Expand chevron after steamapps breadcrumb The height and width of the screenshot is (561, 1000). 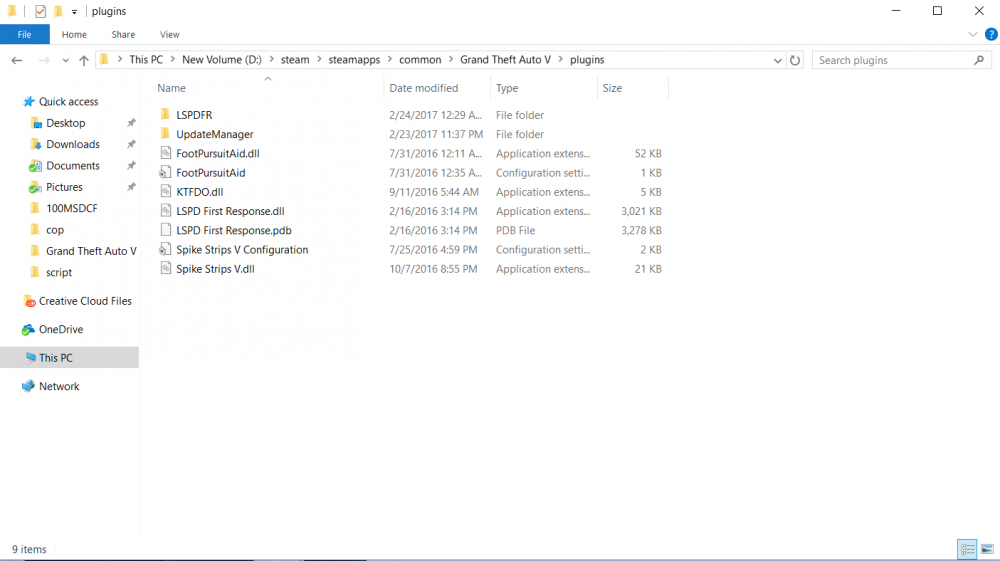point(390,59)
